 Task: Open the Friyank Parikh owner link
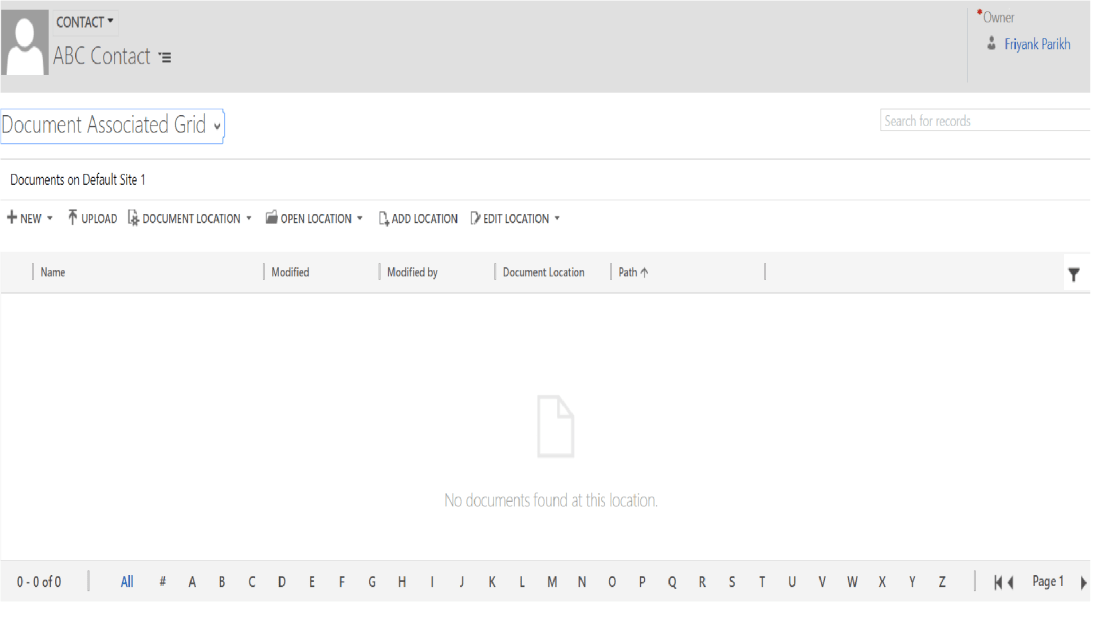point(1037,45)
